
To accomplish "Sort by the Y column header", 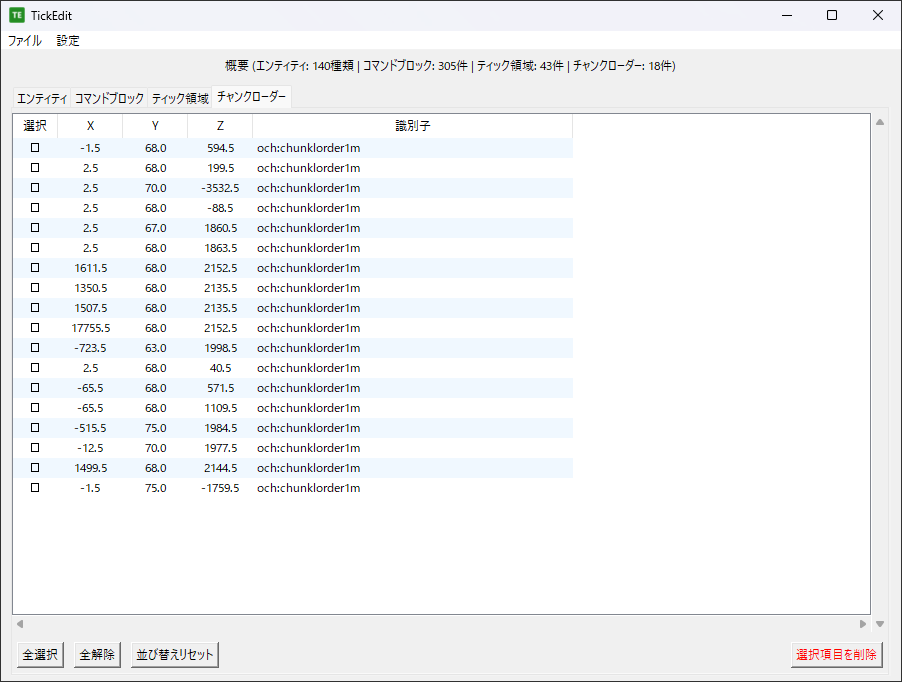I will point(155,126).
